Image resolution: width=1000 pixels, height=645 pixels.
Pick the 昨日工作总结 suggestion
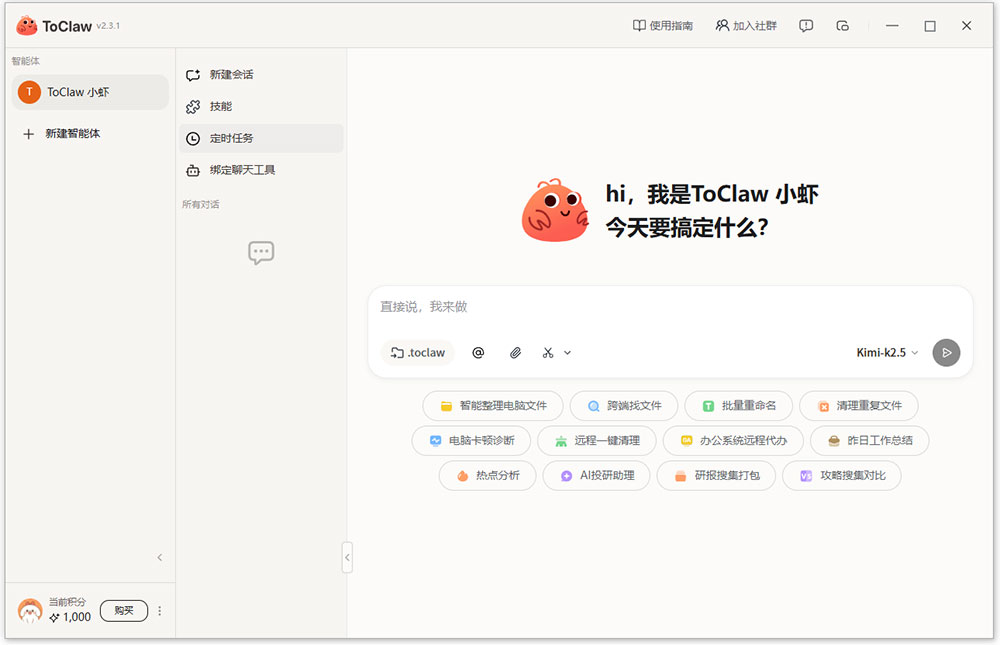[870, 441]
